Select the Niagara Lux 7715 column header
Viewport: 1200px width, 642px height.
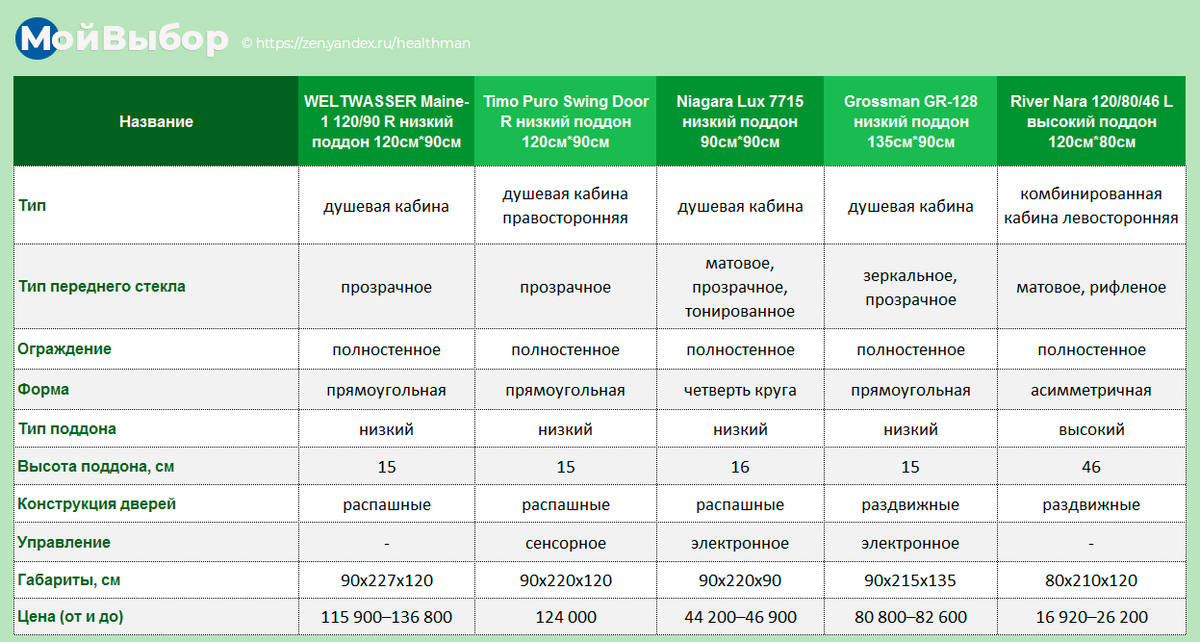coord(740,121)
